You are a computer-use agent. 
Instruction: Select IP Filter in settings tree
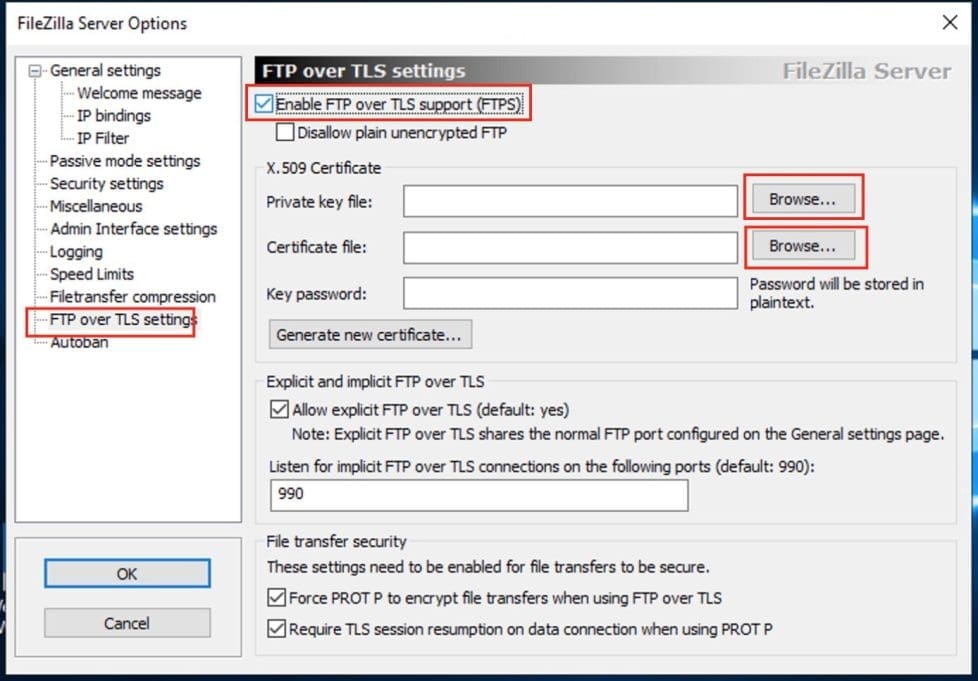103,138
